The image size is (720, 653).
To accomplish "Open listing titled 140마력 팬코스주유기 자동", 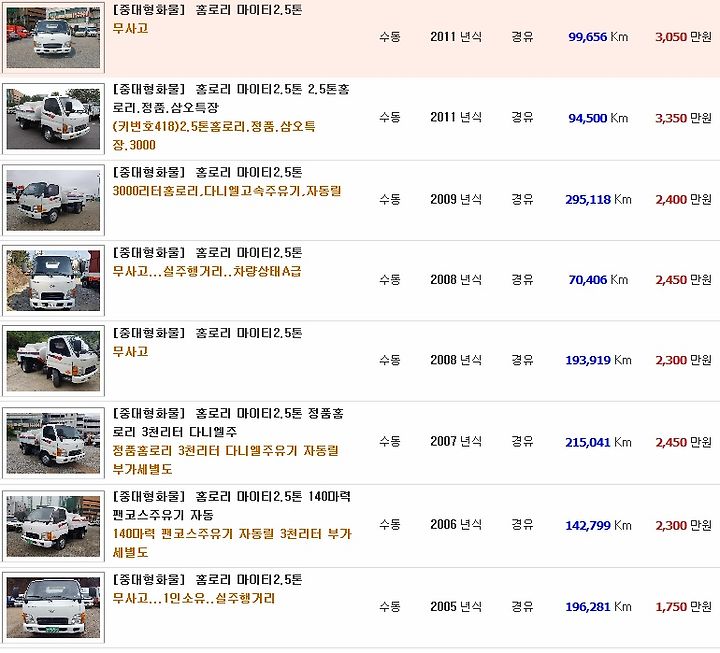I will tap(232, 506).
